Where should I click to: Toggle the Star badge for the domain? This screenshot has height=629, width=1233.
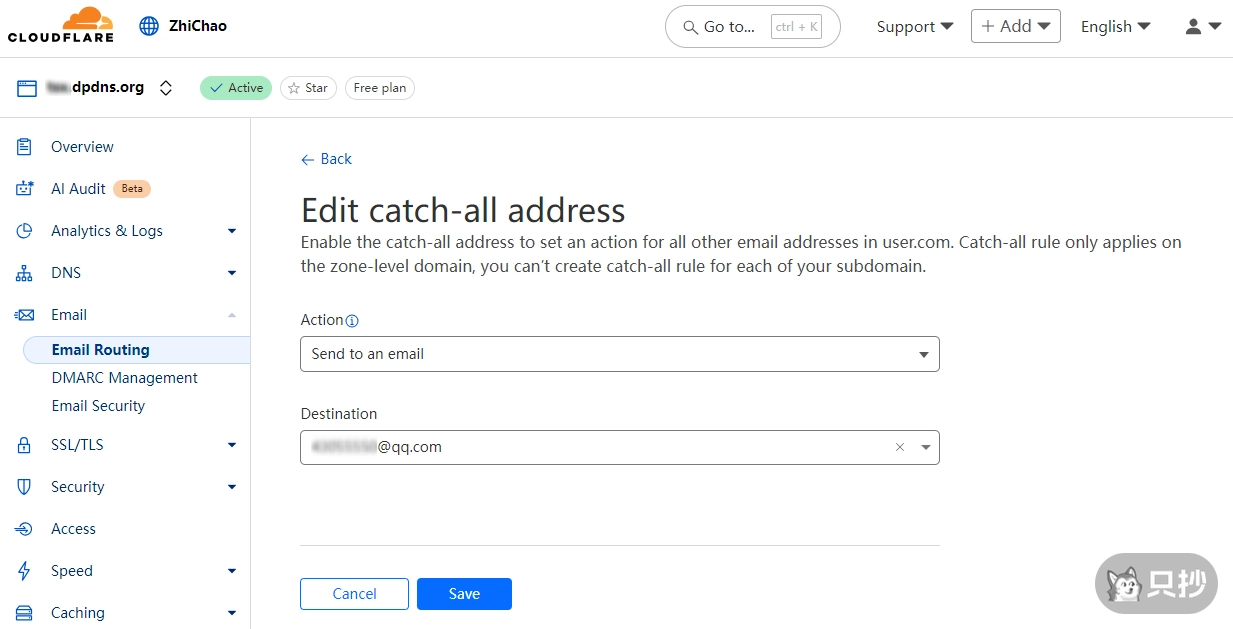click(x=308, y=88)
